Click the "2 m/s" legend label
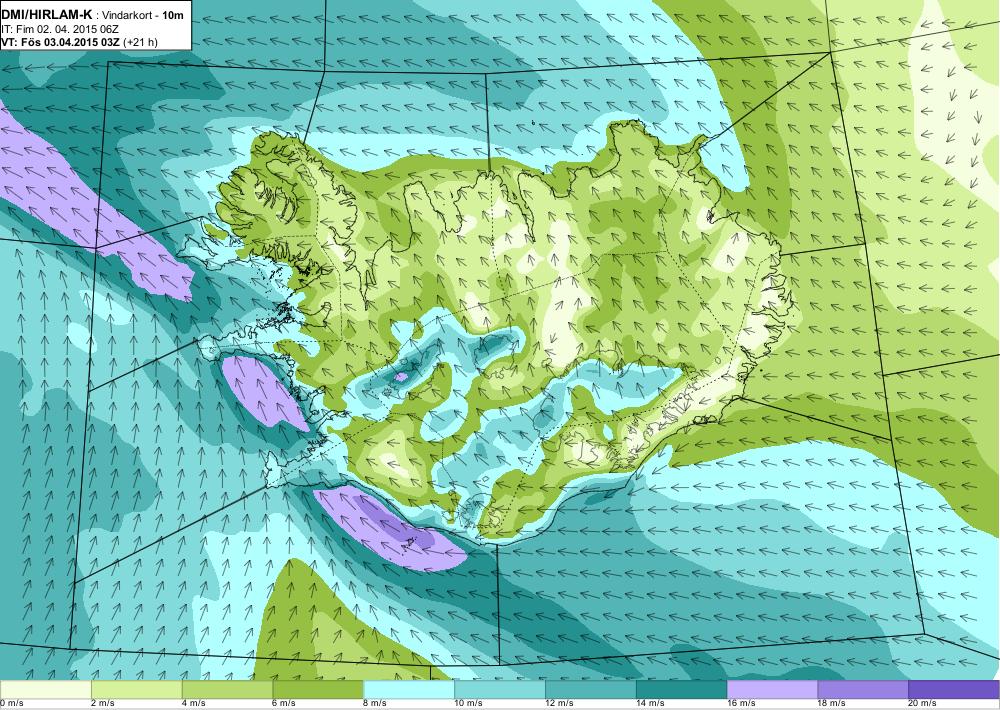1000x710 pixels. pyautogui.click(x=103, y=704)
